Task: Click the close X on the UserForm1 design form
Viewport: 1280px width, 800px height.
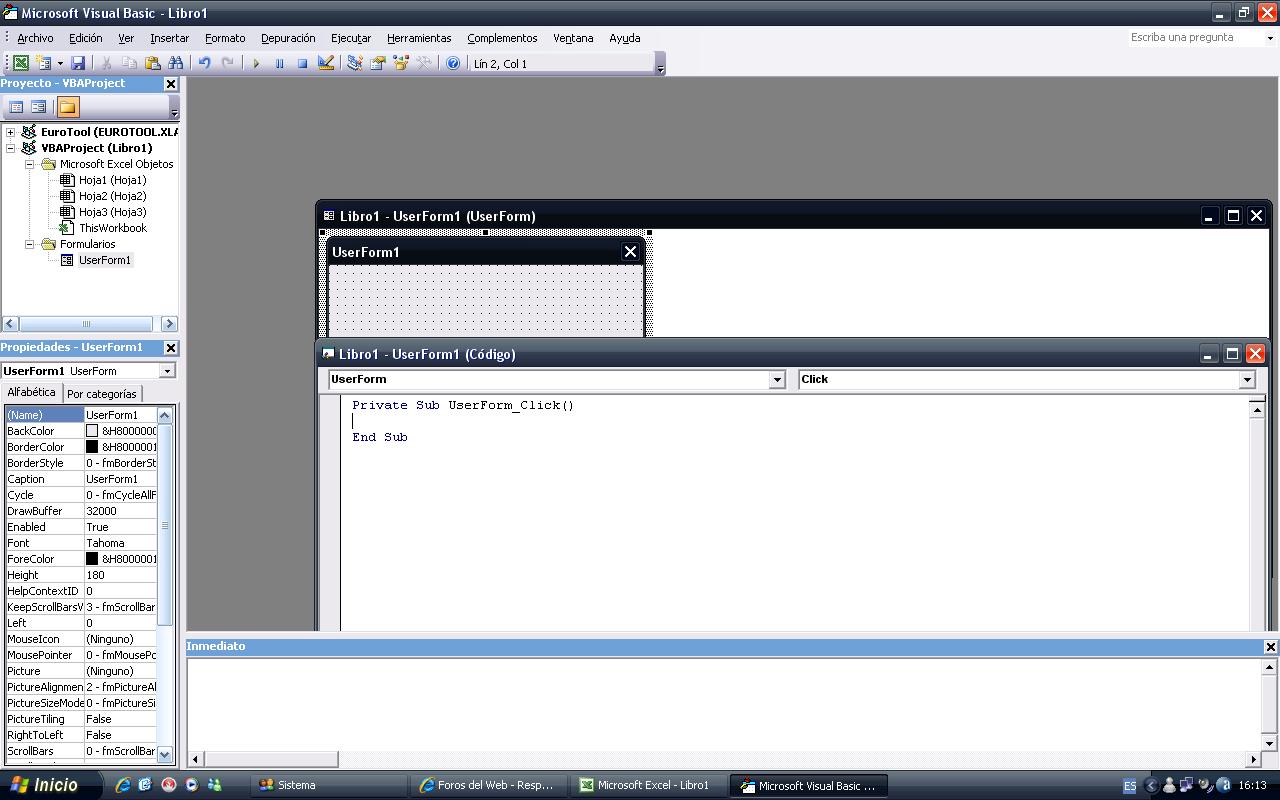Action: coord(630,252)
